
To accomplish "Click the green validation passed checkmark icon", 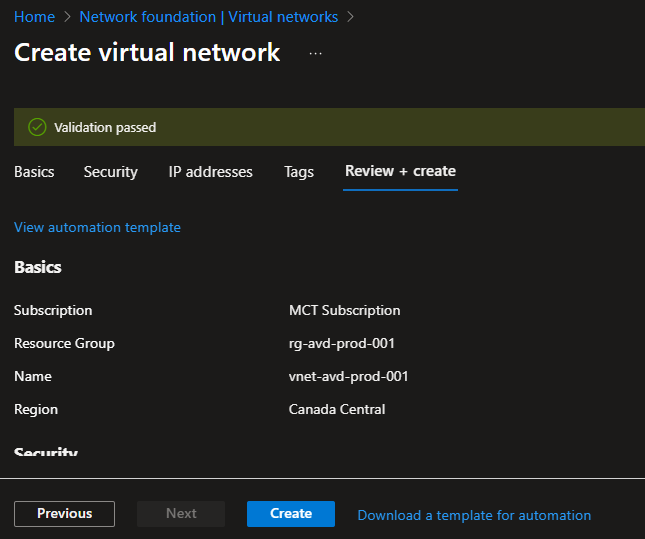I will (37, 127).
